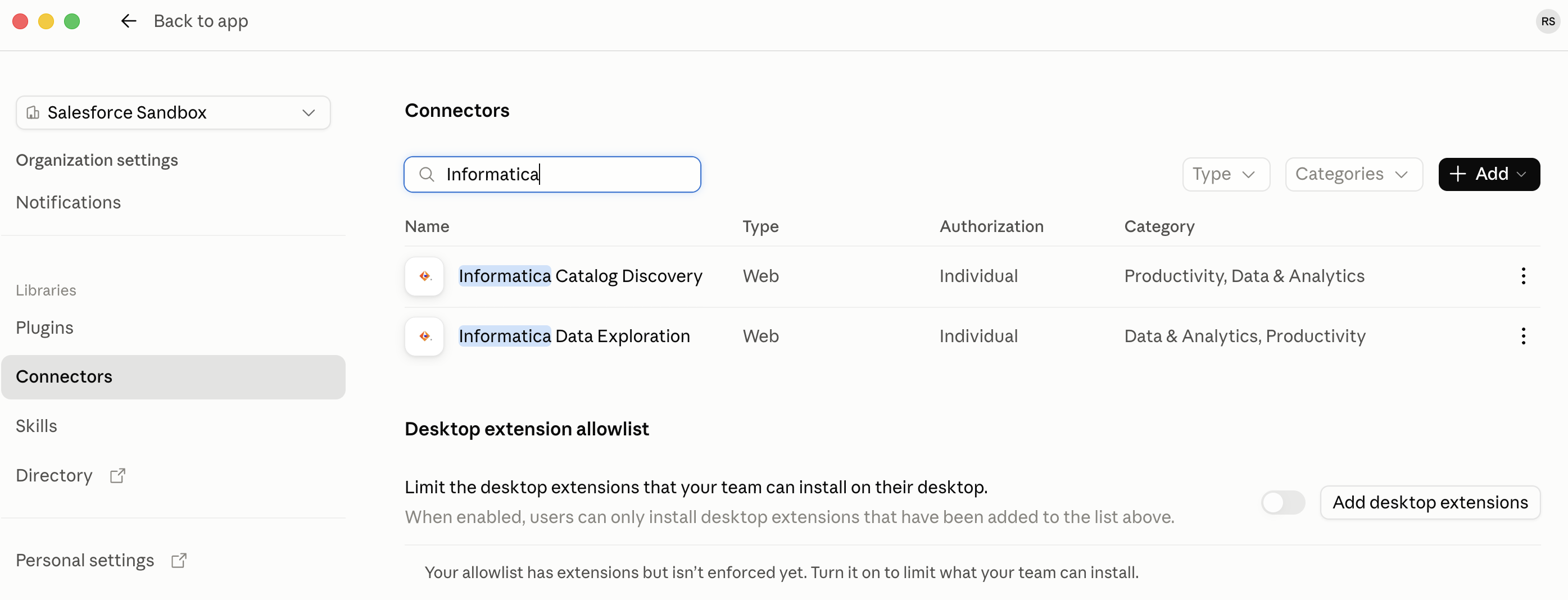The image size is (1568, 600).
Task: Open options menu for Informatica Catalog Discovery
Action: 1523,276
